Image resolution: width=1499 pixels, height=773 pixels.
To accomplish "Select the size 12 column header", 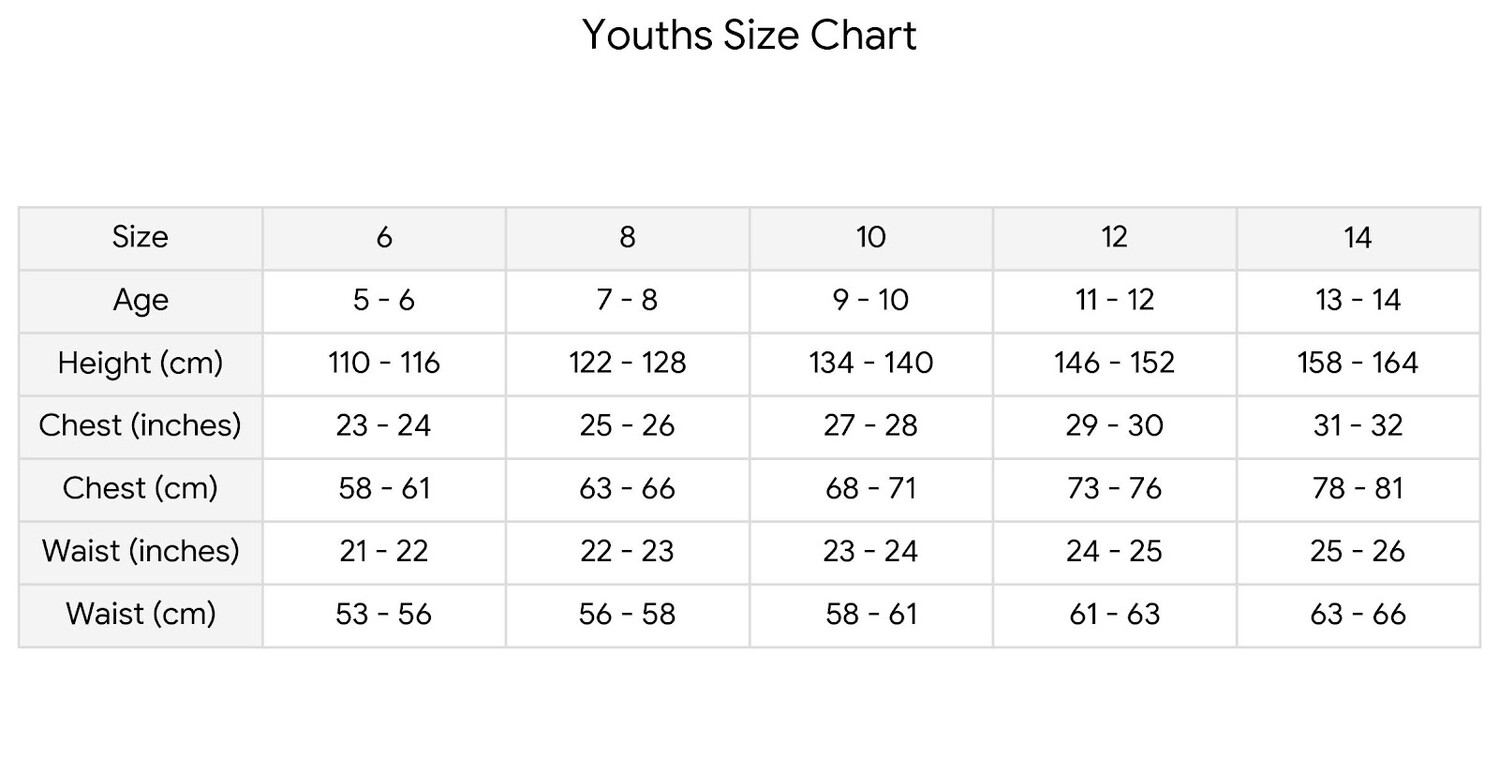I will (x=1114, y=237).
